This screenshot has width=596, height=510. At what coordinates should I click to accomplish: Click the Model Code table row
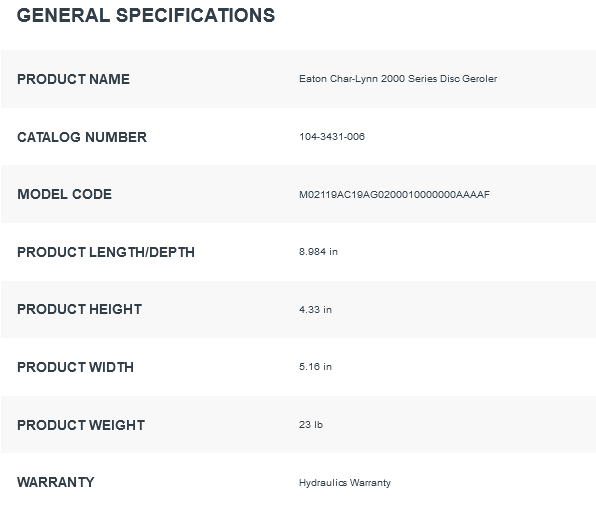click(298, 194)
